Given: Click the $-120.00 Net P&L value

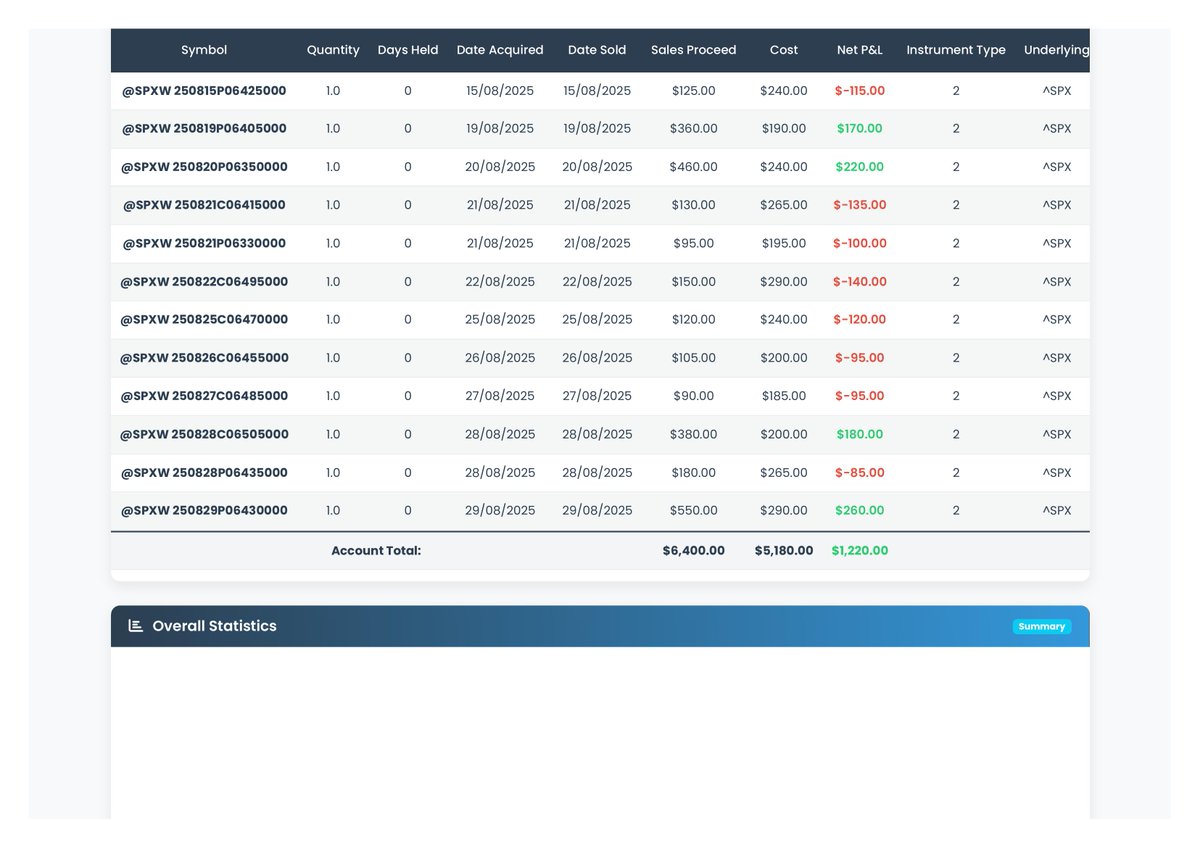Looking at the screenshot, I should [x=860, y=320].
